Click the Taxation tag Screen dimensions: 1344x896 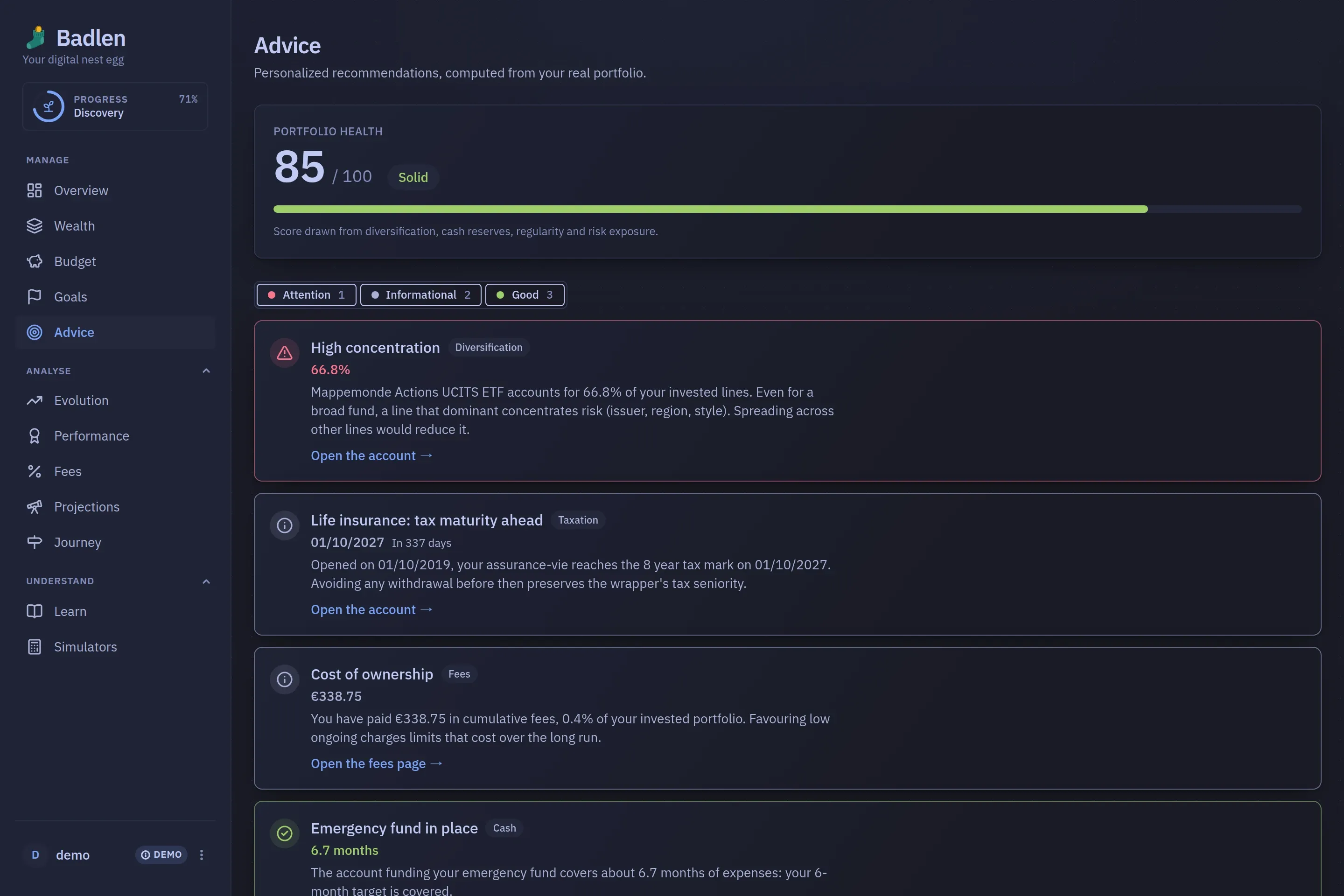[x=578, y=520]
